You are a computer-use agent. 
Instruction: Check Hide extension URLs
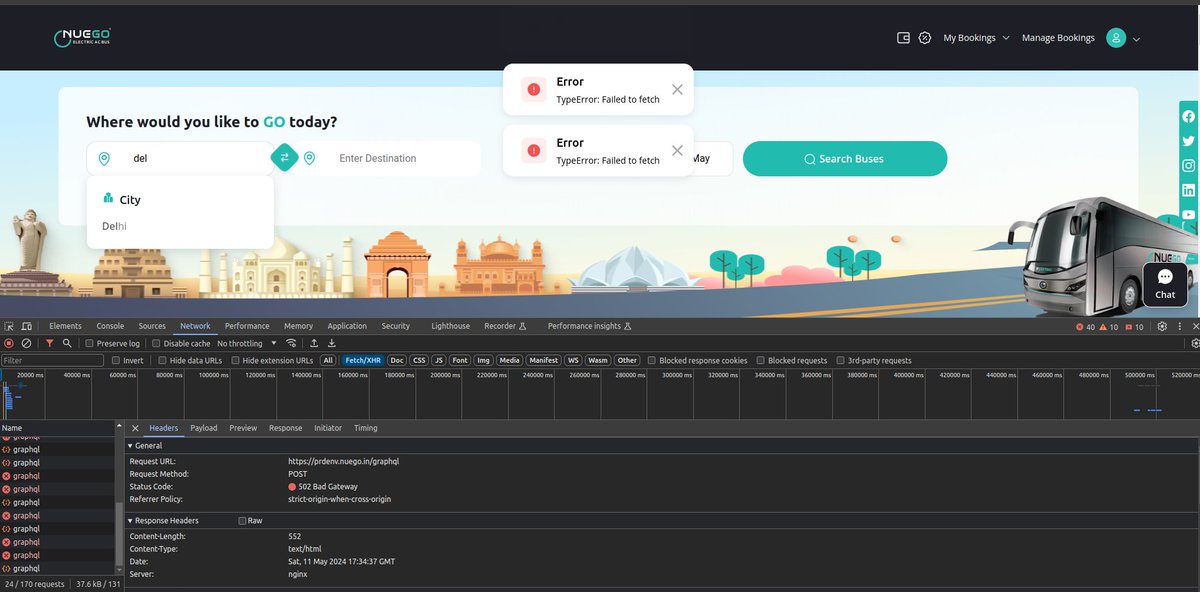point(235,360)
